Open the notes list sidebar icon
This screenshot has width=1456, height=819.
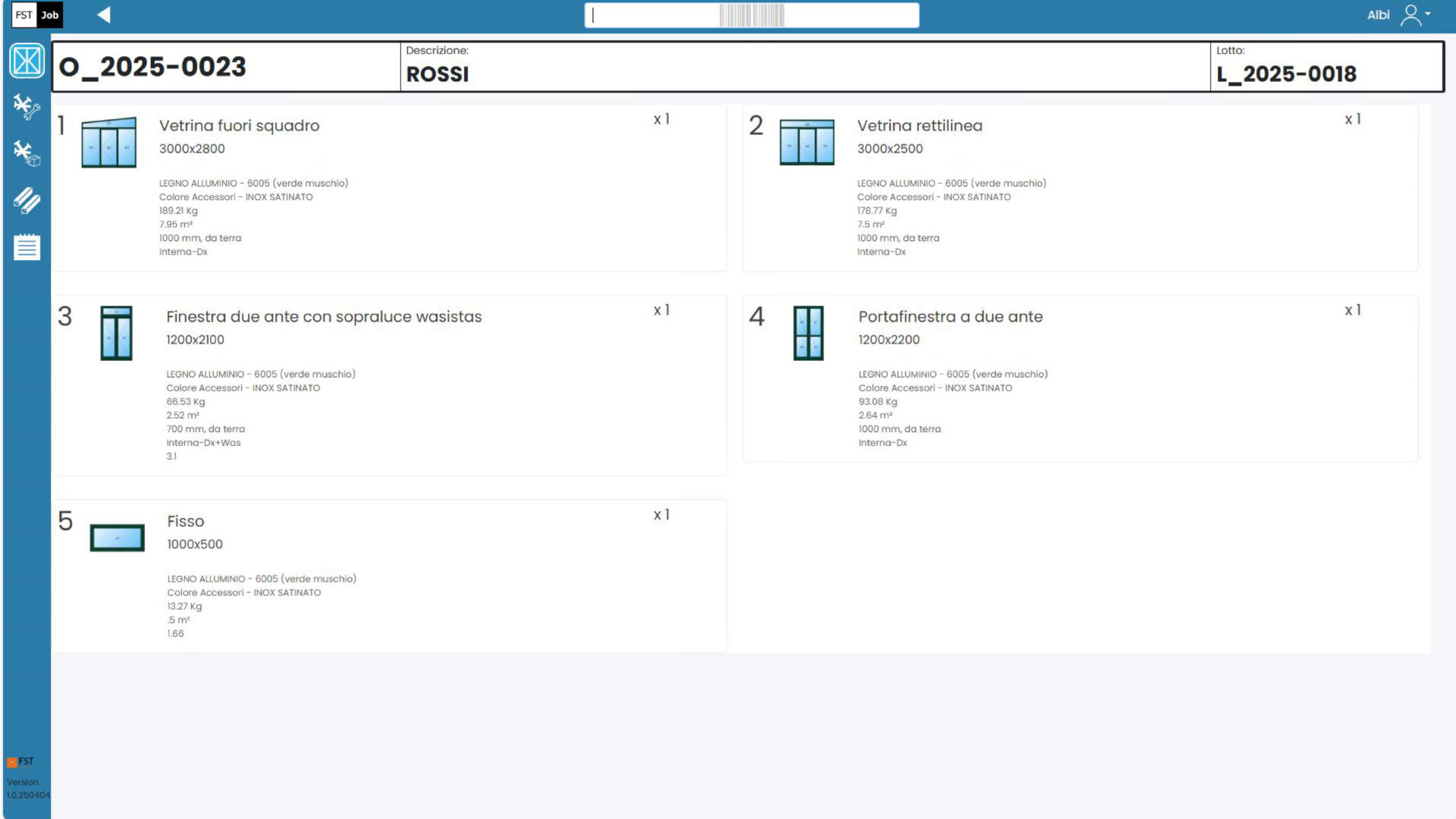[27, 246]
